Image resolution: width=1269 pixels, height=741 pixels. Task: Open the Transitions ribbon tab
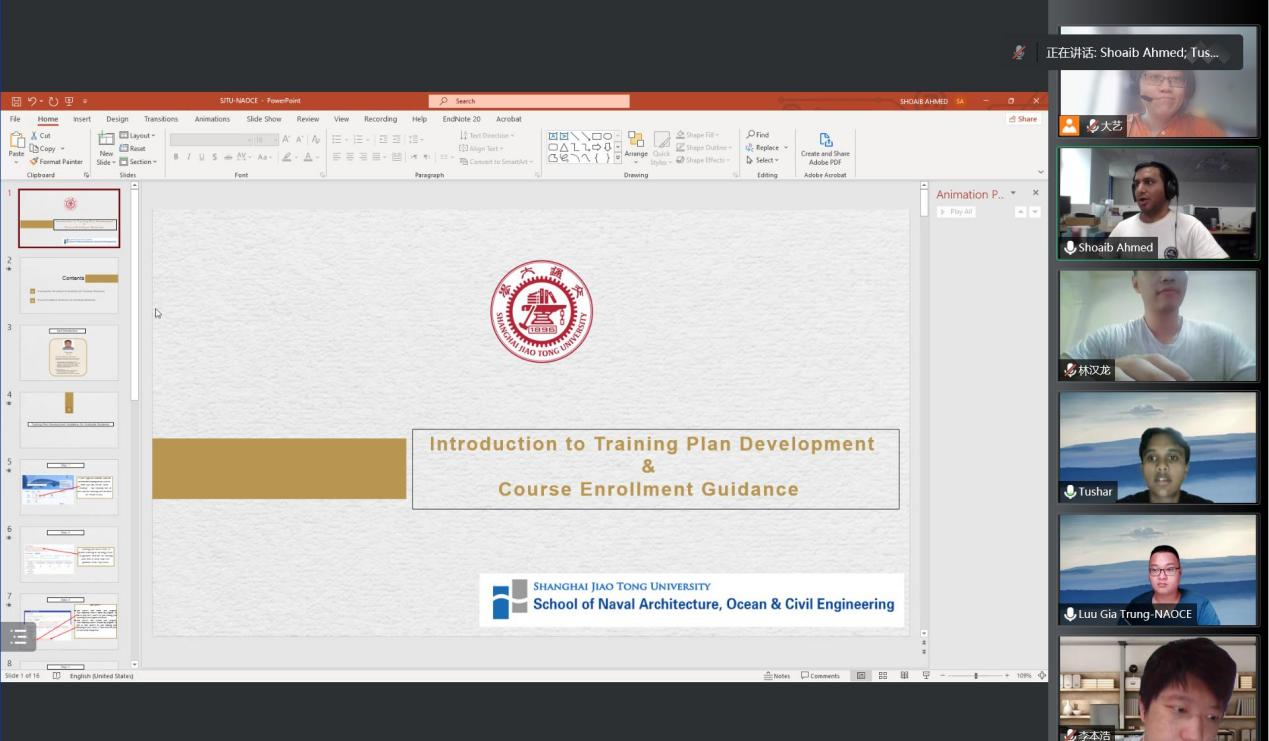click(161, 119)
